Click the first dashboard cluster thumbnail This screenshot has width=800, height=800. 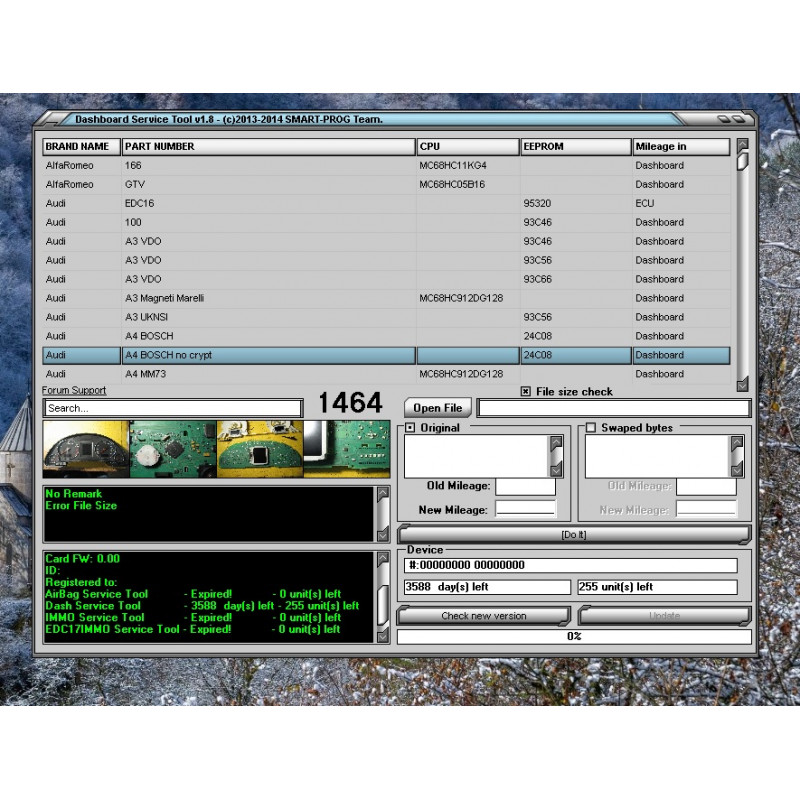(x=81, y=450)
